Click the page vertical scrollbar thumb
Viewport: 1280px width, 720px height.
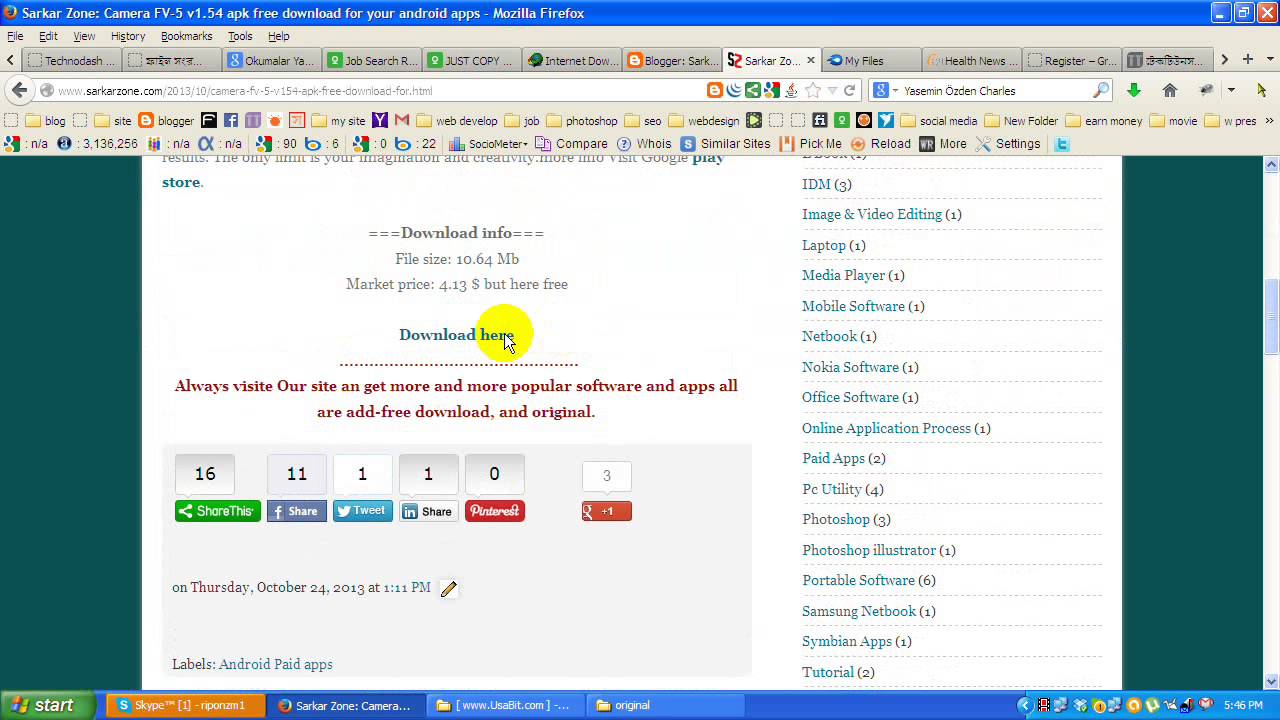[1272, 315]
